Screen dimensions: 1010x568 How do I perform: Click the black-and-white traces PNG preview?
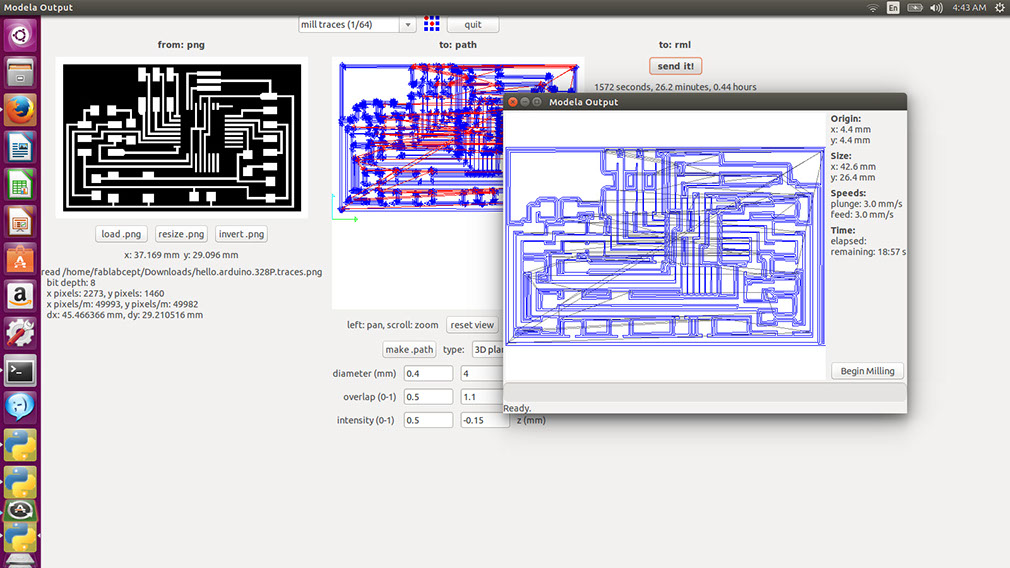tap(182, 137)
